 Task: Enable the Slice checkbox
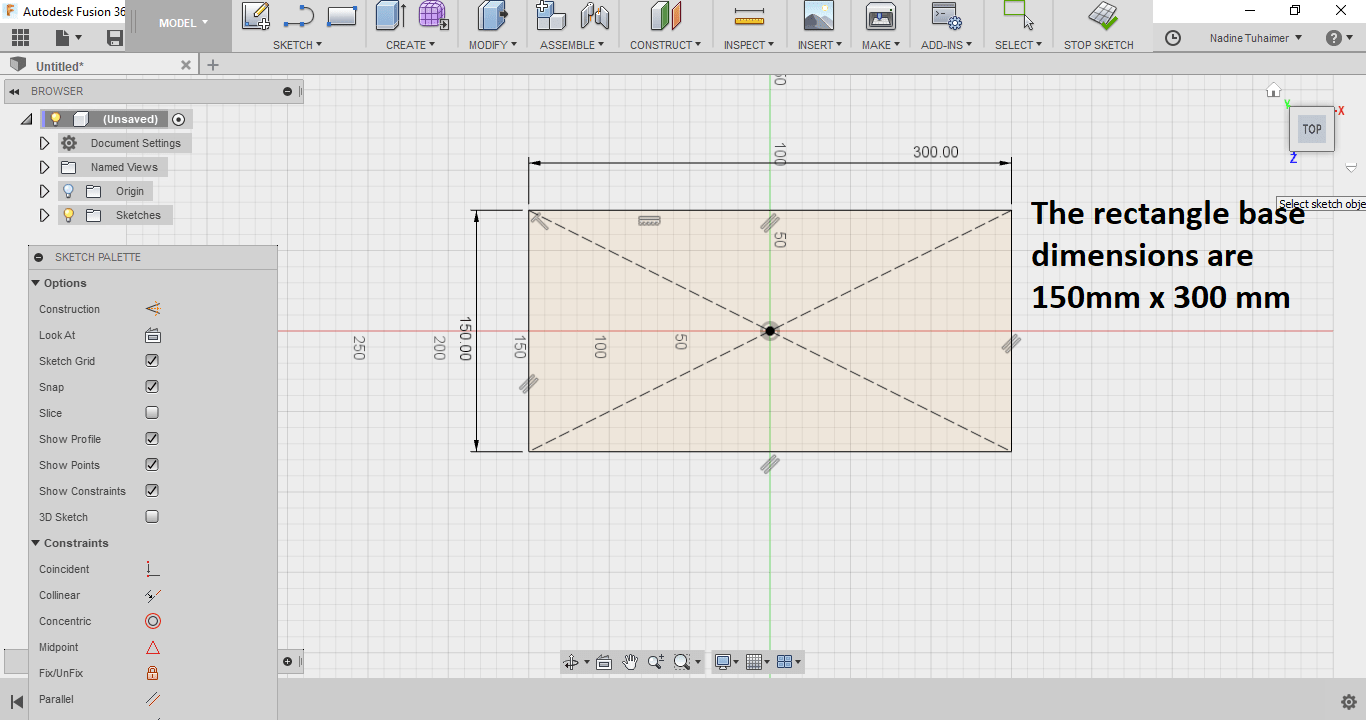coord(152,413)
